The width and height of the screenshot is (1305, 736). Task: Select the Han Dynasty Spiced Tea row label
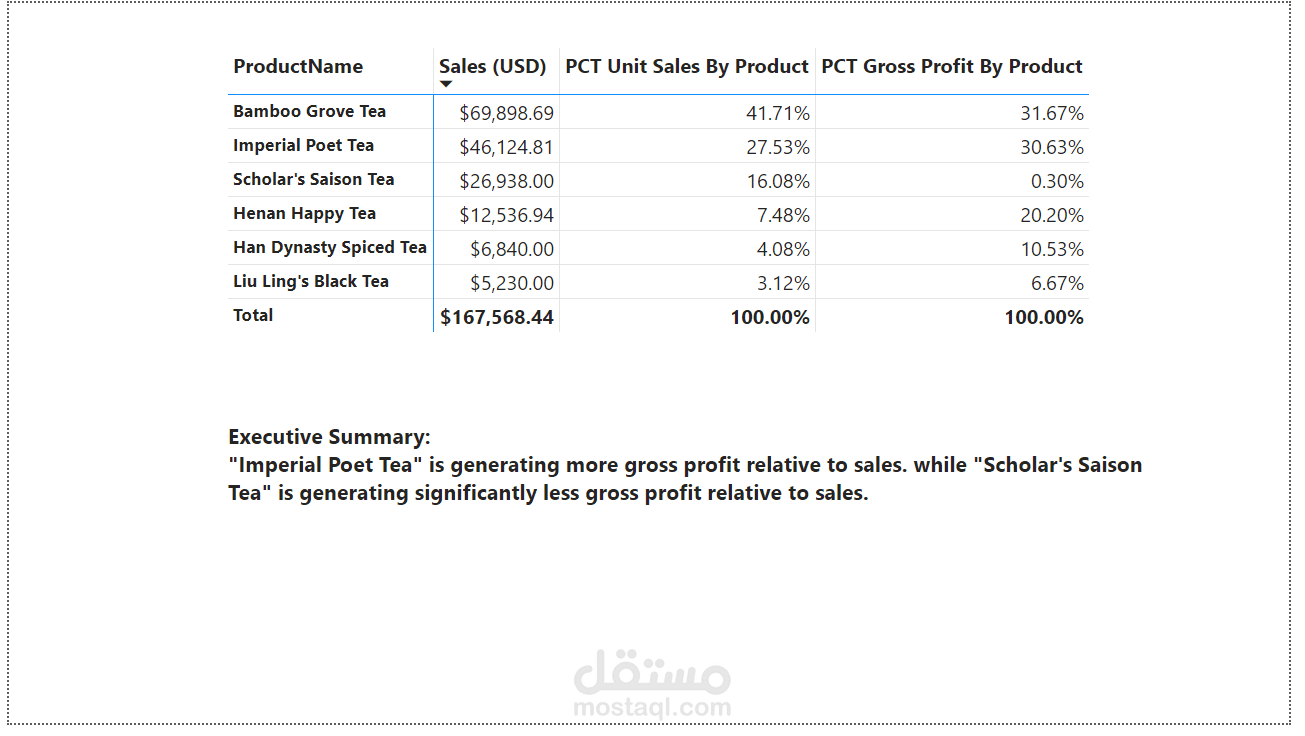[x=330, y=248]
